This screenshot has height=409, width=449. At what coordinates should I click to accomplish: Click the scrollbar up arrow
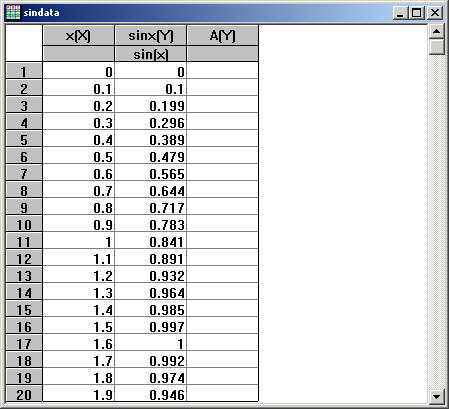pyautogui.click(x=436, y=32)
